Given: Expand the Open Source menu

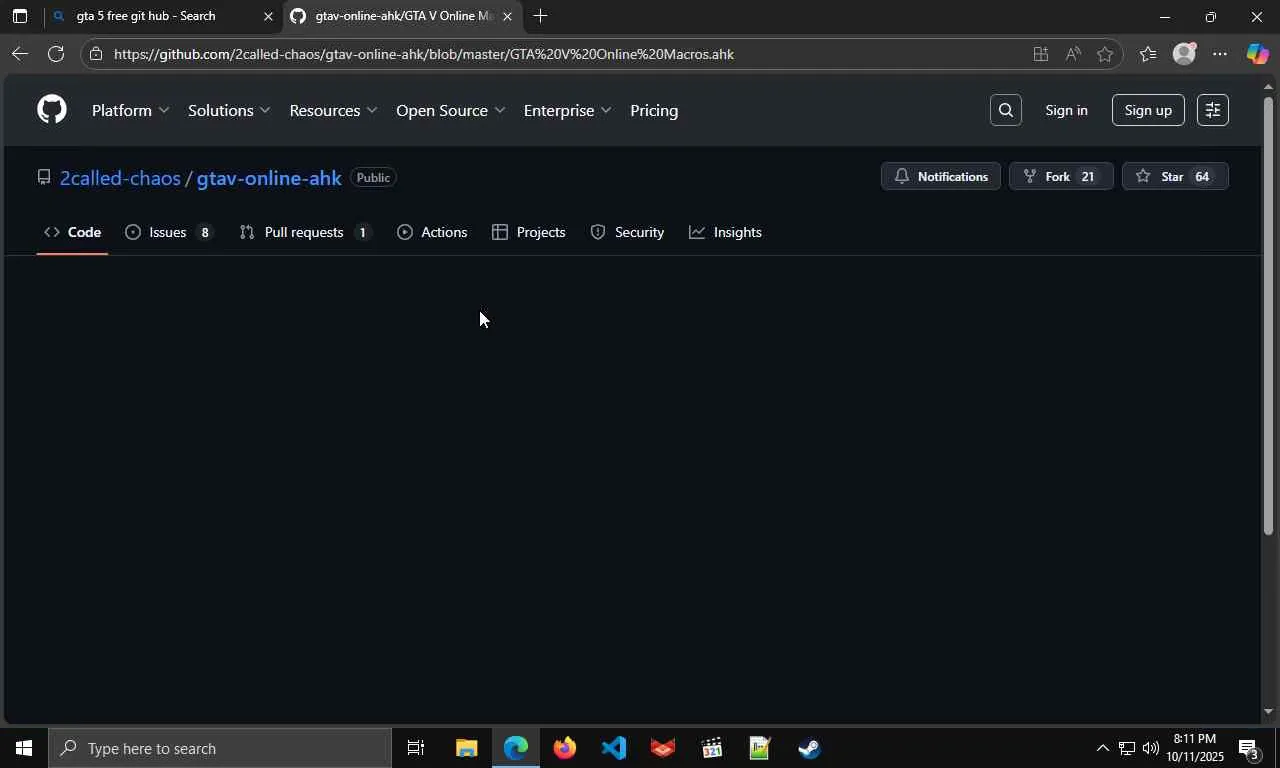Looking at the screenshot, I should (x=450, y=110).
